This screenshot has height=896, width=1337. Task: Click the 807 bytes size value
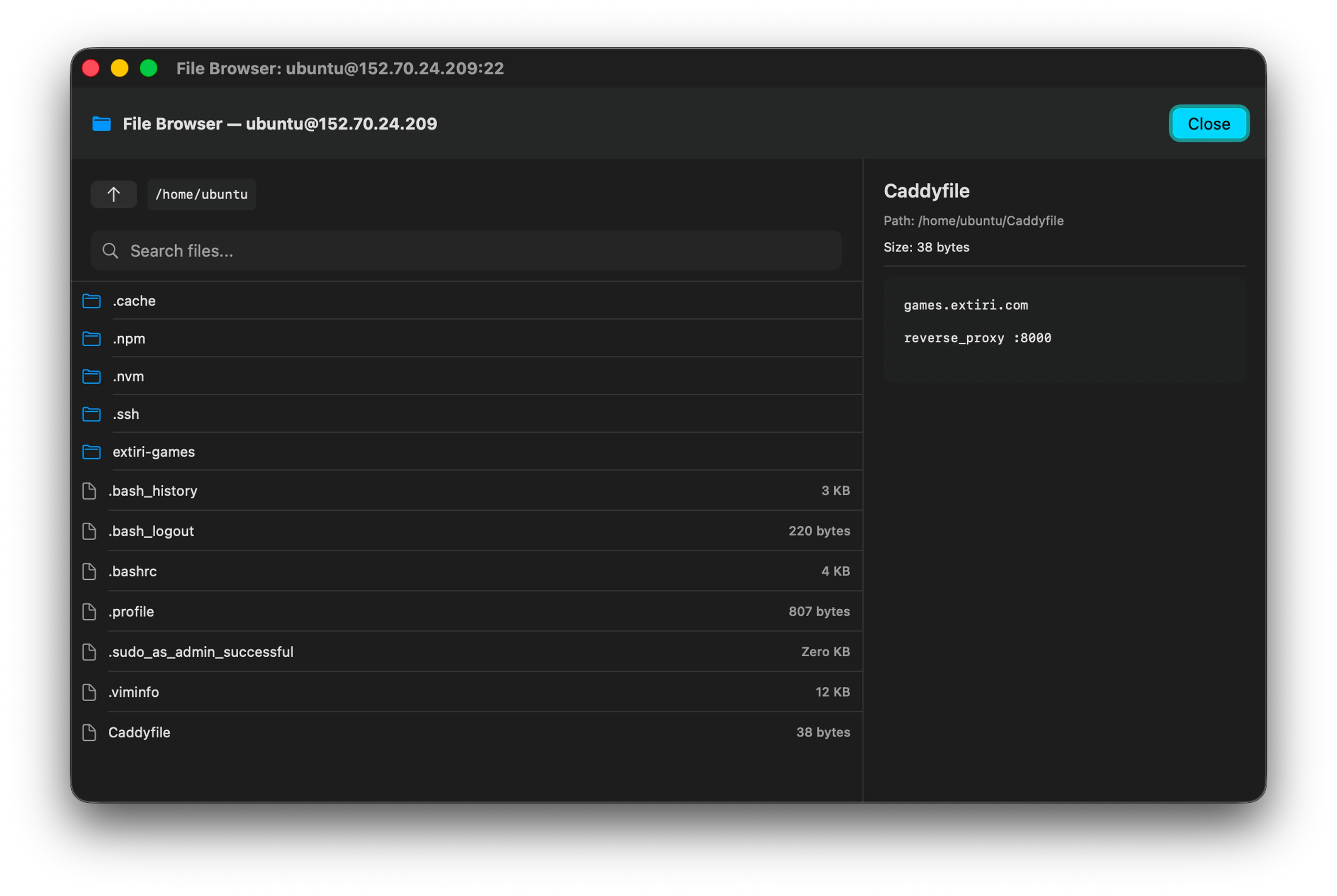(820, 612)
